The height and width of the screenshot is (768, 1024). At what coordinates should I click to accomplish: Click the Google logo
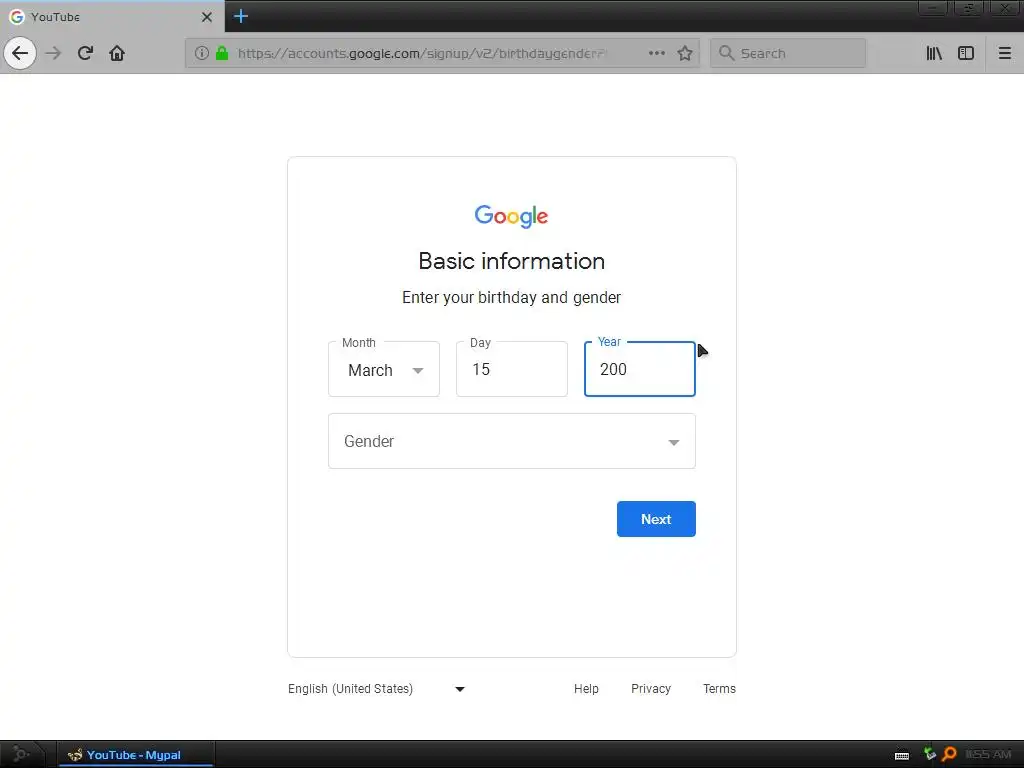click(x=511, y=216)
